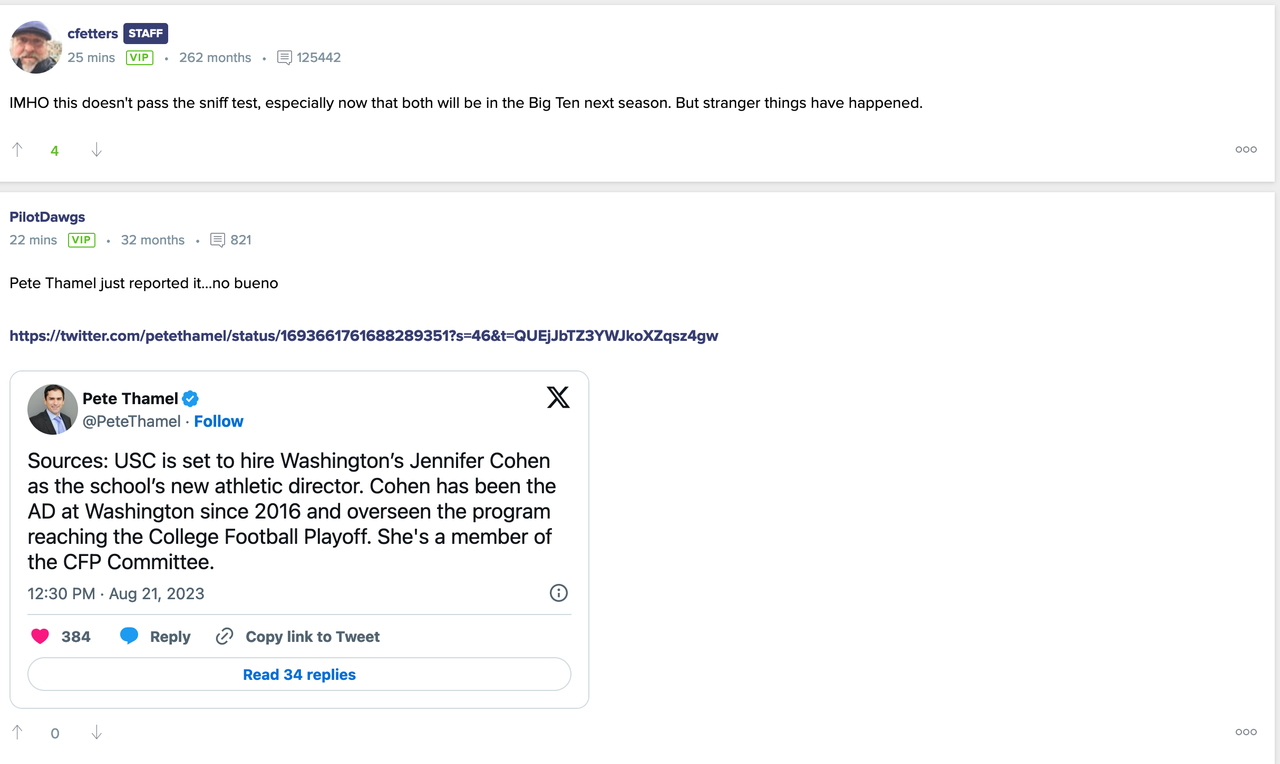Click cfetters' circular avatar photo

(x=35, y=46)
